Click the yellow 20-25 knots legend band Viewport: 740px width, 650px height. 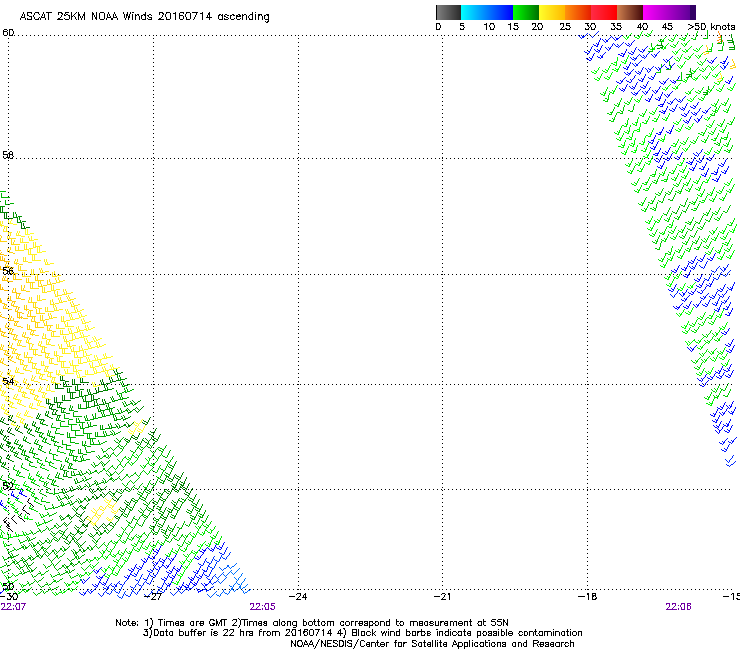552,12
